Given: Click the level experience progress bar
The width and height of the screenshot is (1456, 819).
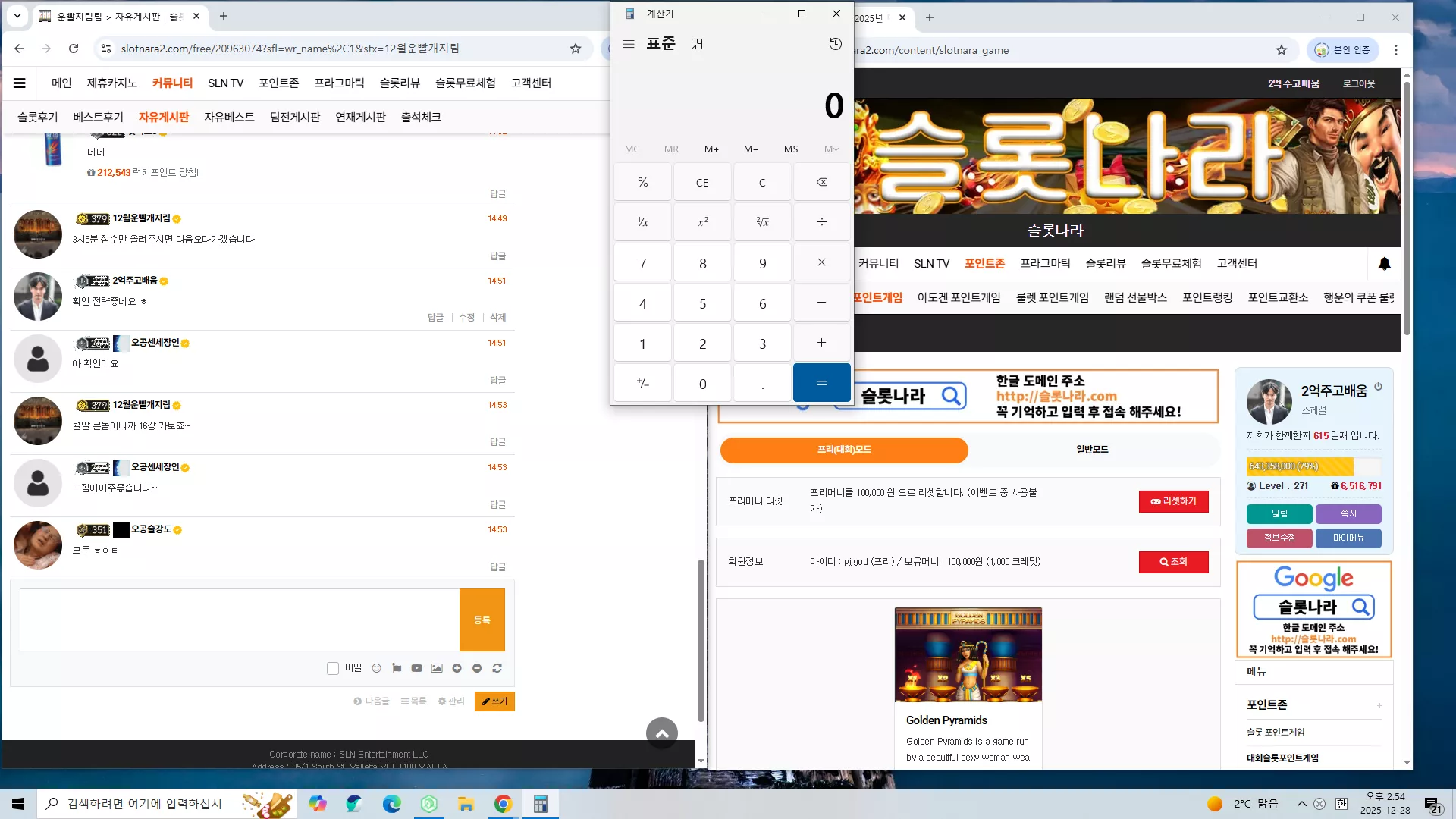Looking at the screenshot, I should coord(1314,466).
